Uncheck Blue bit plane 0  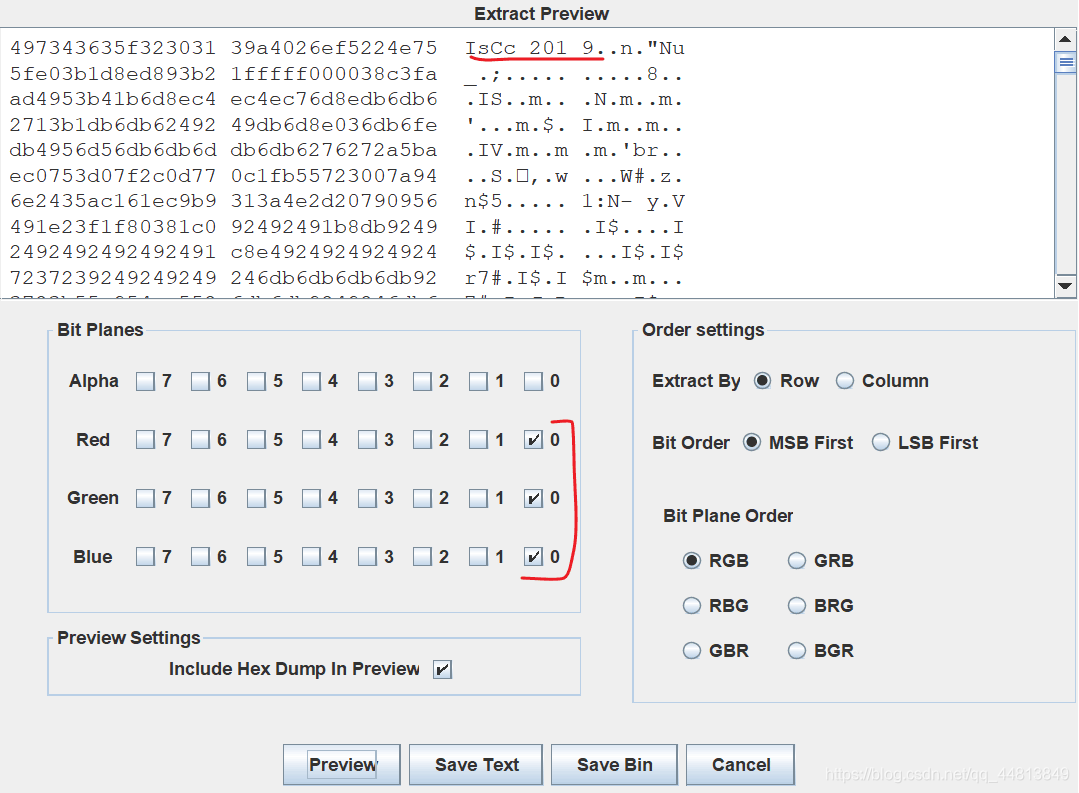[x=533, y=557]
